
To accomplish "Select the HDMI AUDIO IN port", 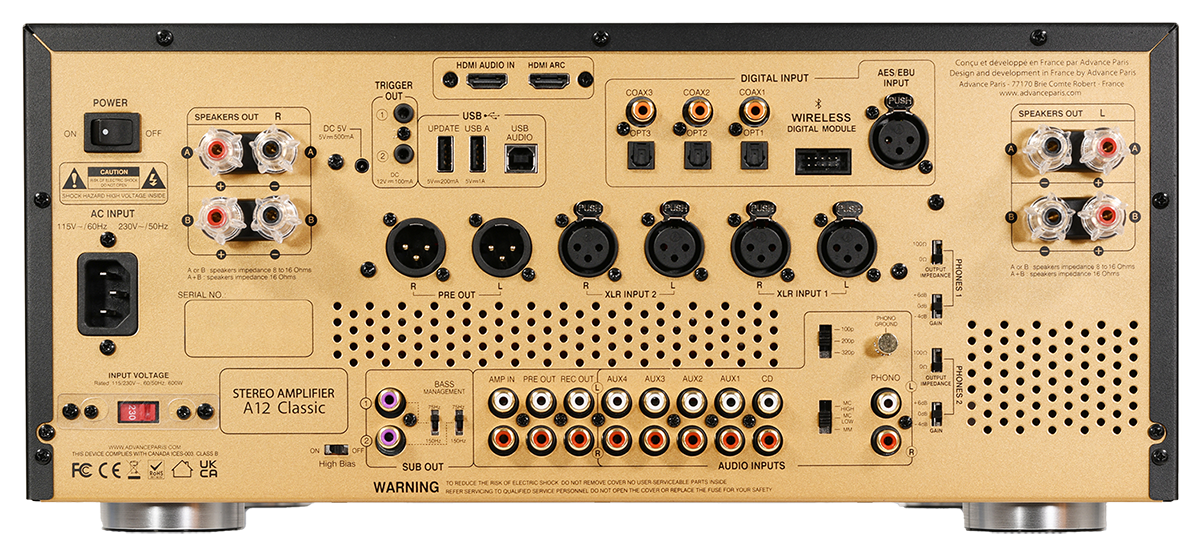I will tap(485, 82).
